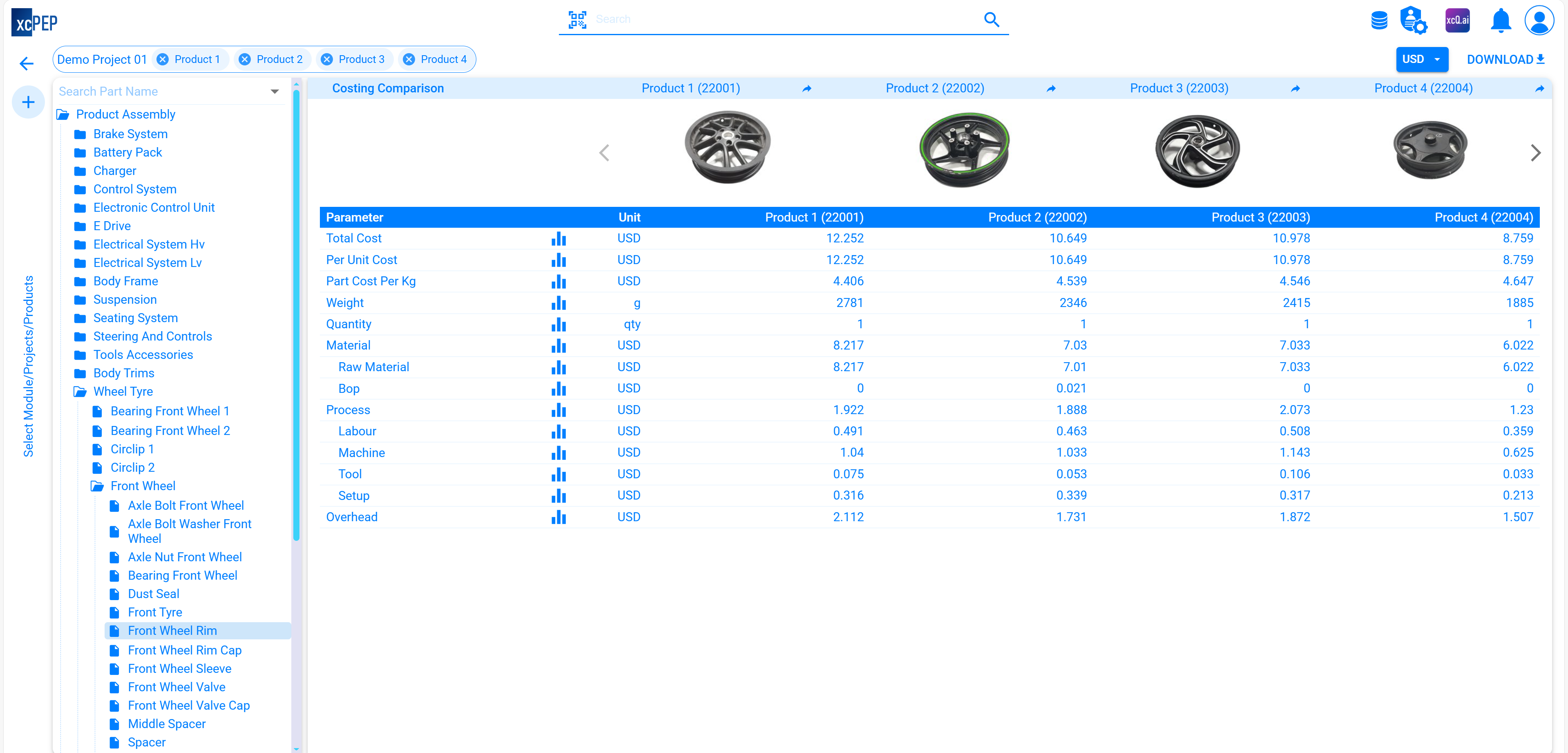The height and width of the screenshot is (753, 1568).
Task: Open the database stack icon
Action: tap(1379, 21)
